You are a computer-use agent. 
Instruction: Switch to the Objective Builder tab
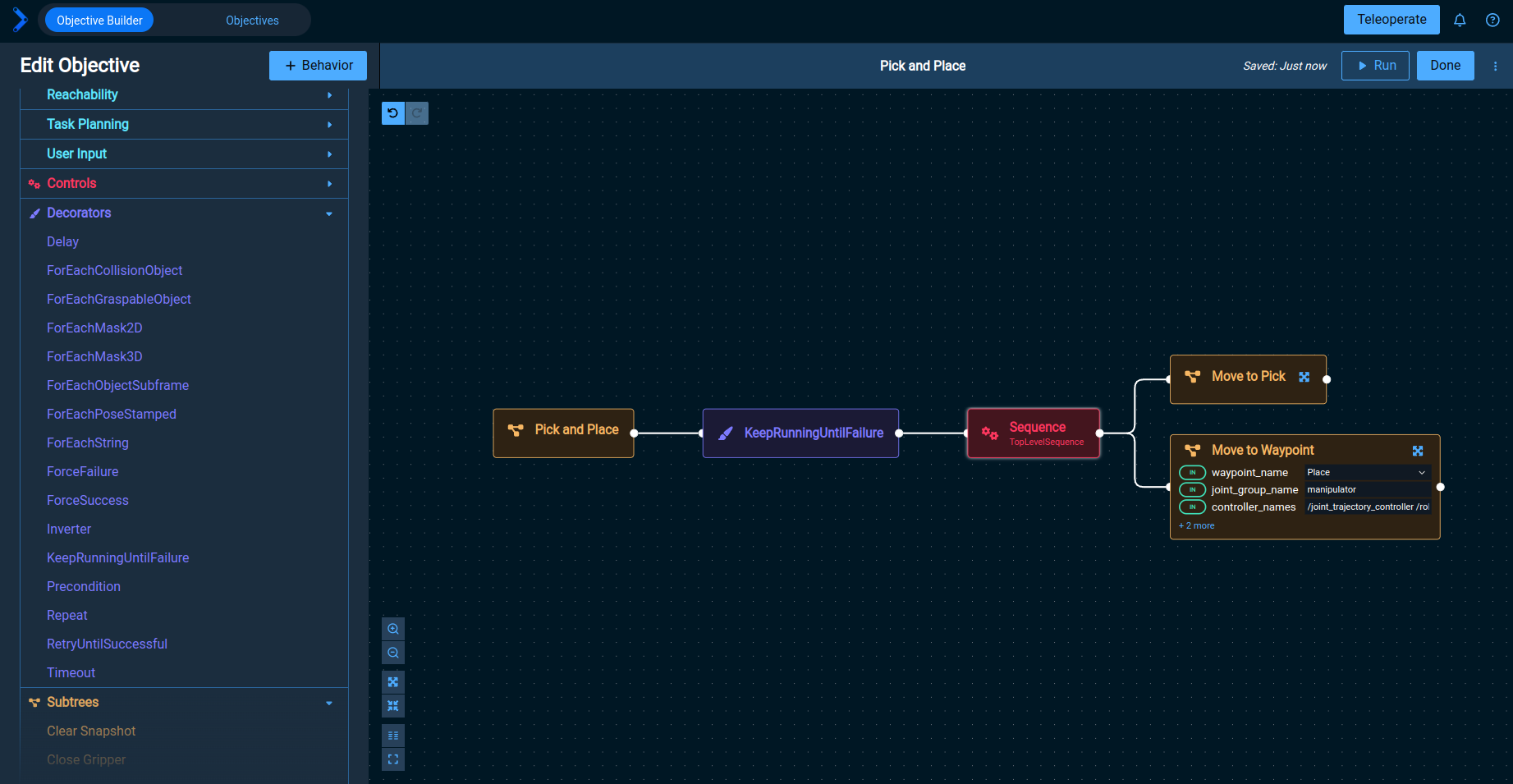tap(99, 21)
